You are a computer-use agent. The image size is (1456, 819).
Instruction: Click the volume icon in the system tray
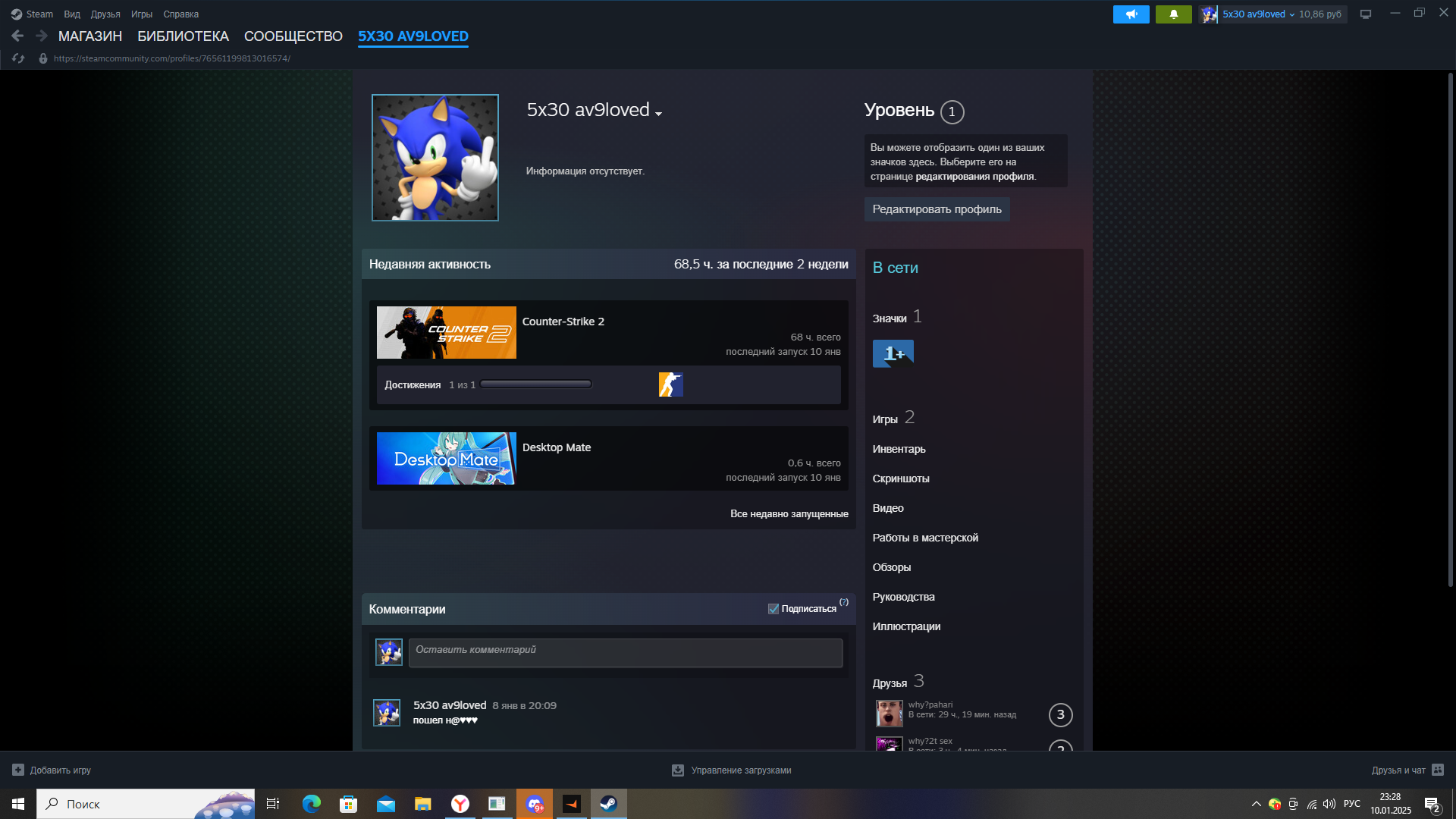(x=1329, y=804)
